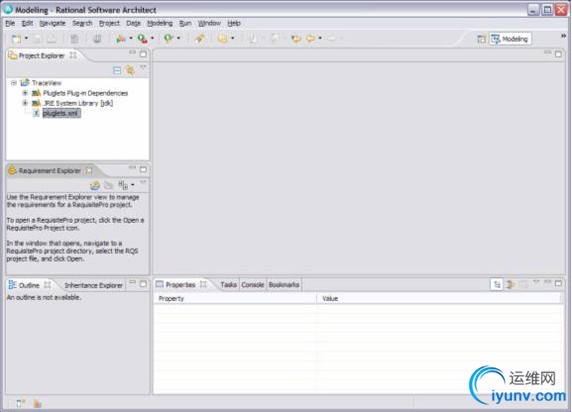Open the Run dropdown arrow
The image size is (572, 412).
click(x=152, y=38)
